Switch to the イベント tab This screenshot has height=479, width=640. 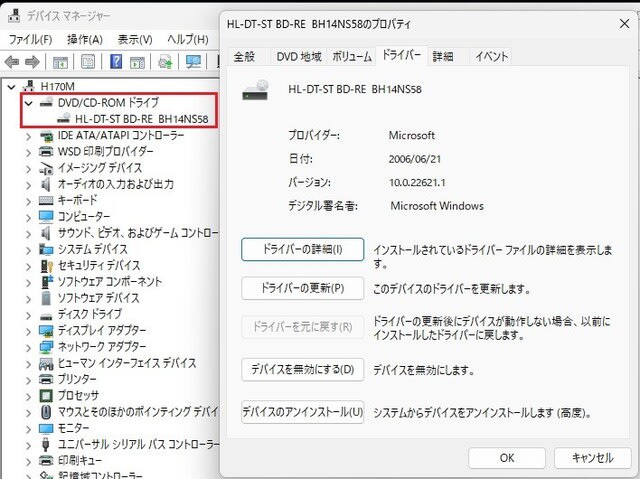point(491,56)
